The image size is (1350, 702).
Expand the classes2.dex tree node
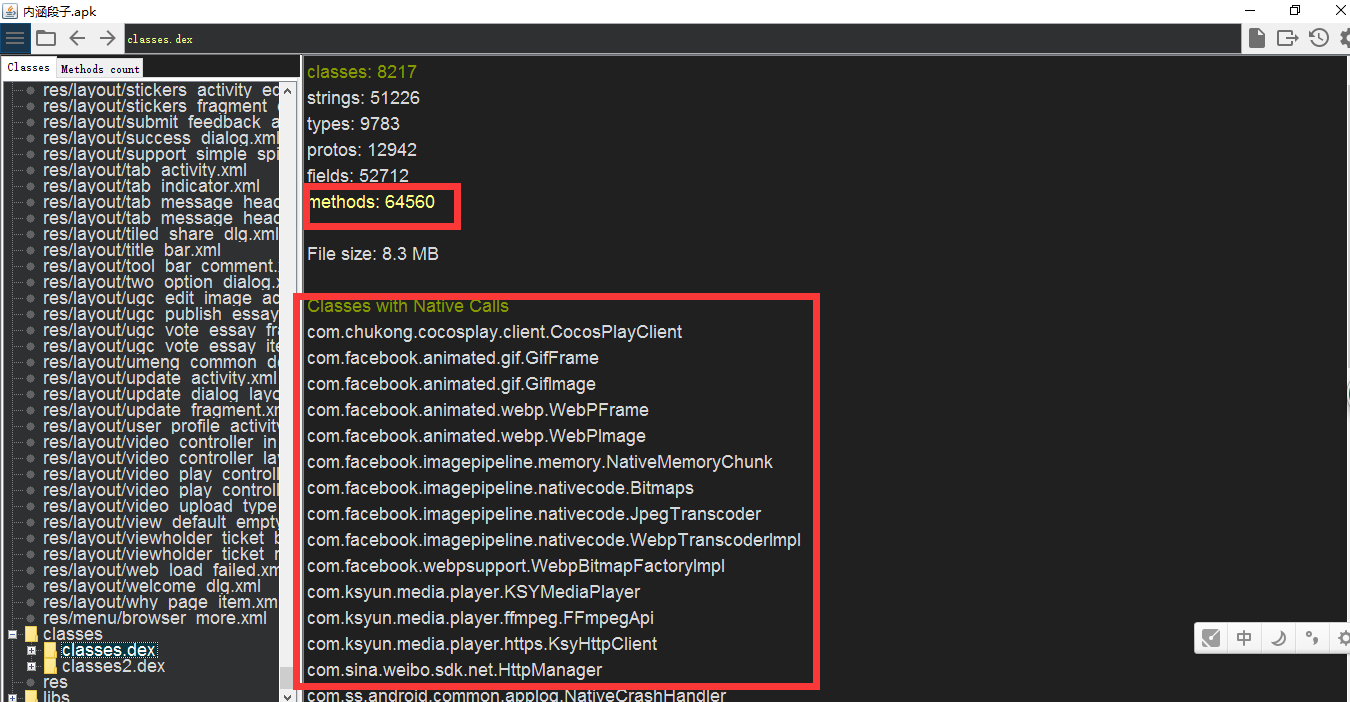32,667
